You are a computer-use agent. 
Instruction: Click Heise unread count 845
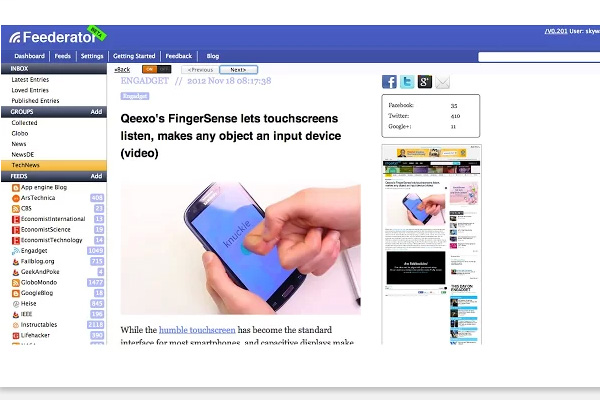pyautogui.click(x=97, y=304)
